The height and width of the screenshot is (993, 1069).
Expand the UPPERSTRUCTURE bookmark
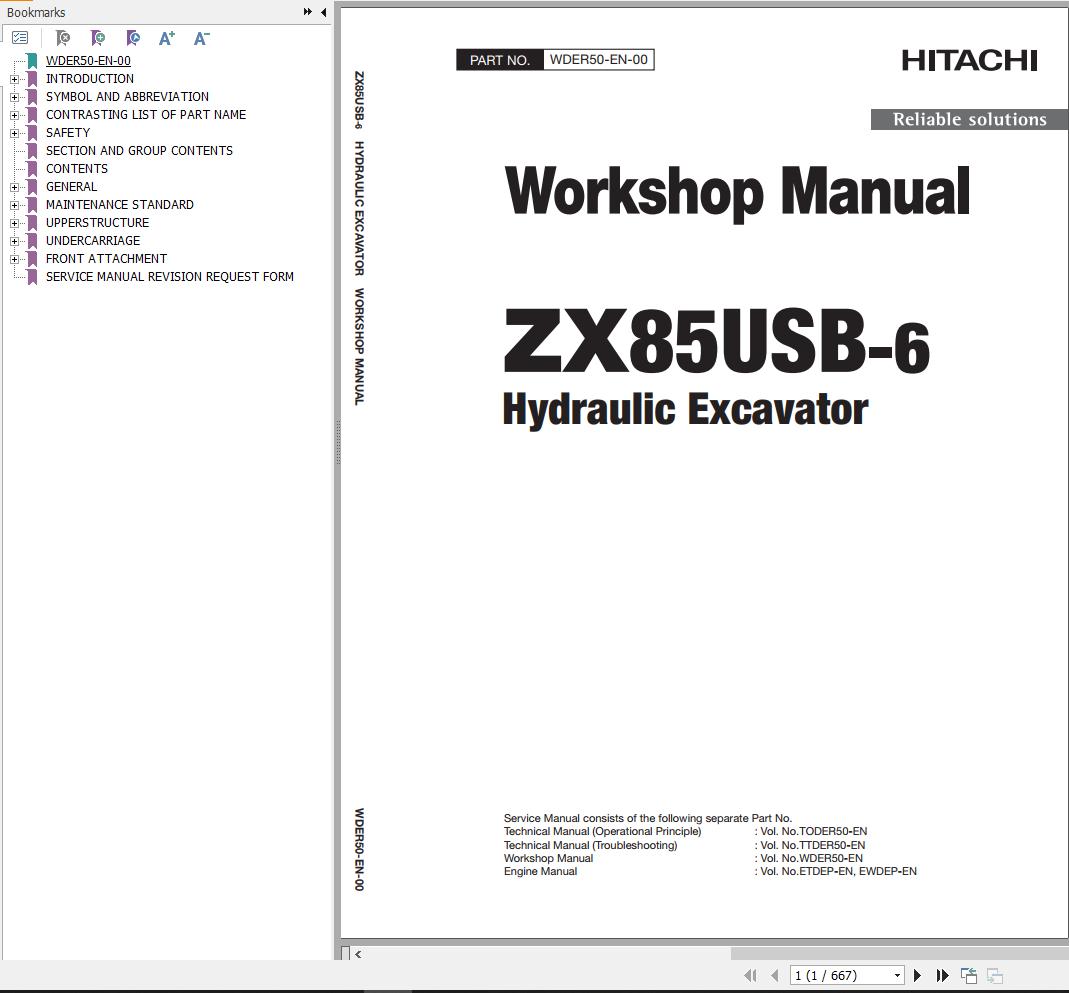coord(14,224)
